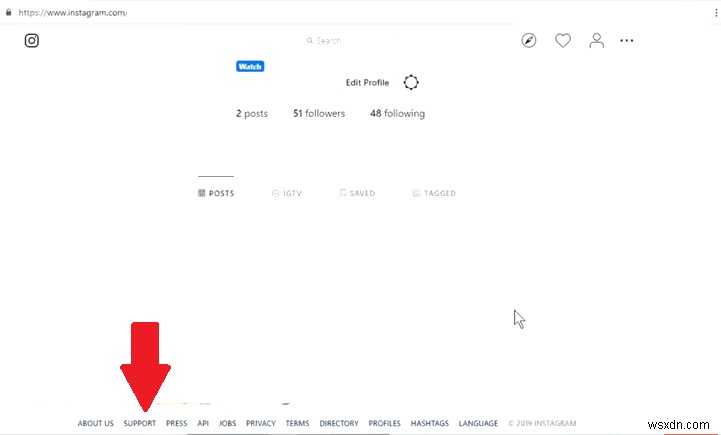Click the © 2019 INSTAGRAM copyright text
The image size is (721, 435).
[542, 423]
